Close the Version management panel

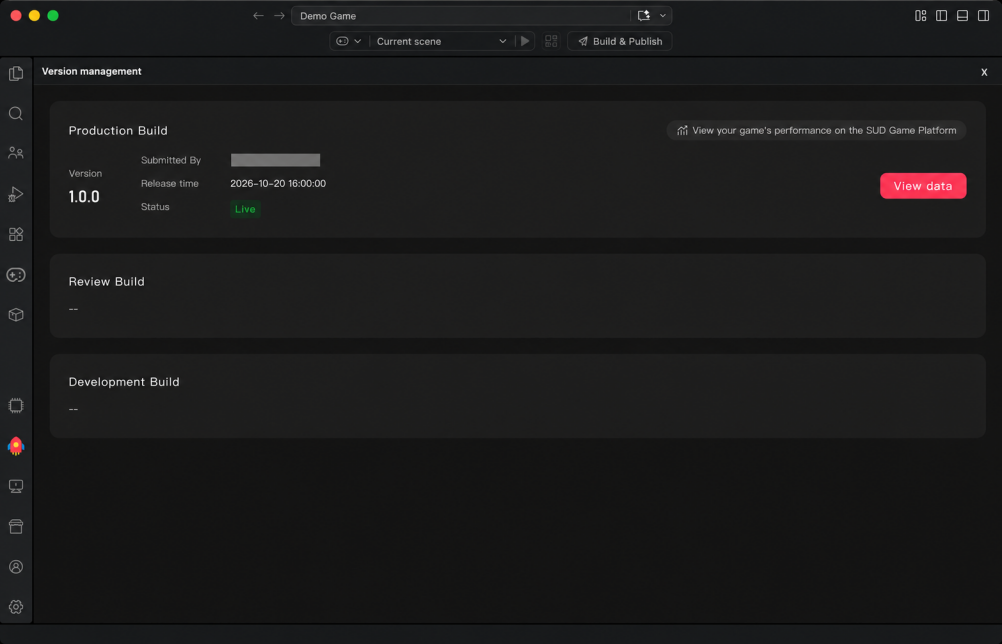[984, 72]
